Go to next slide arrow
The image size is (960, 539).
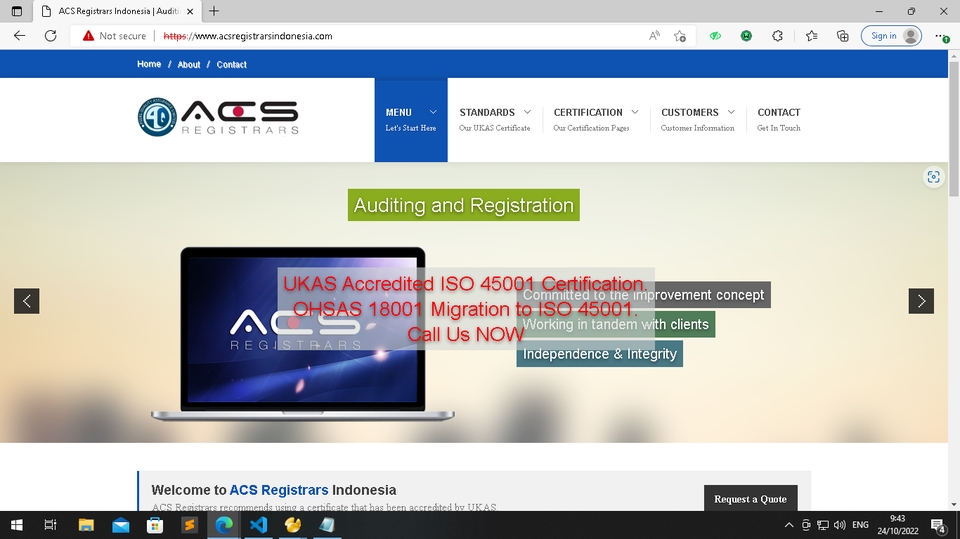[921, 301]
